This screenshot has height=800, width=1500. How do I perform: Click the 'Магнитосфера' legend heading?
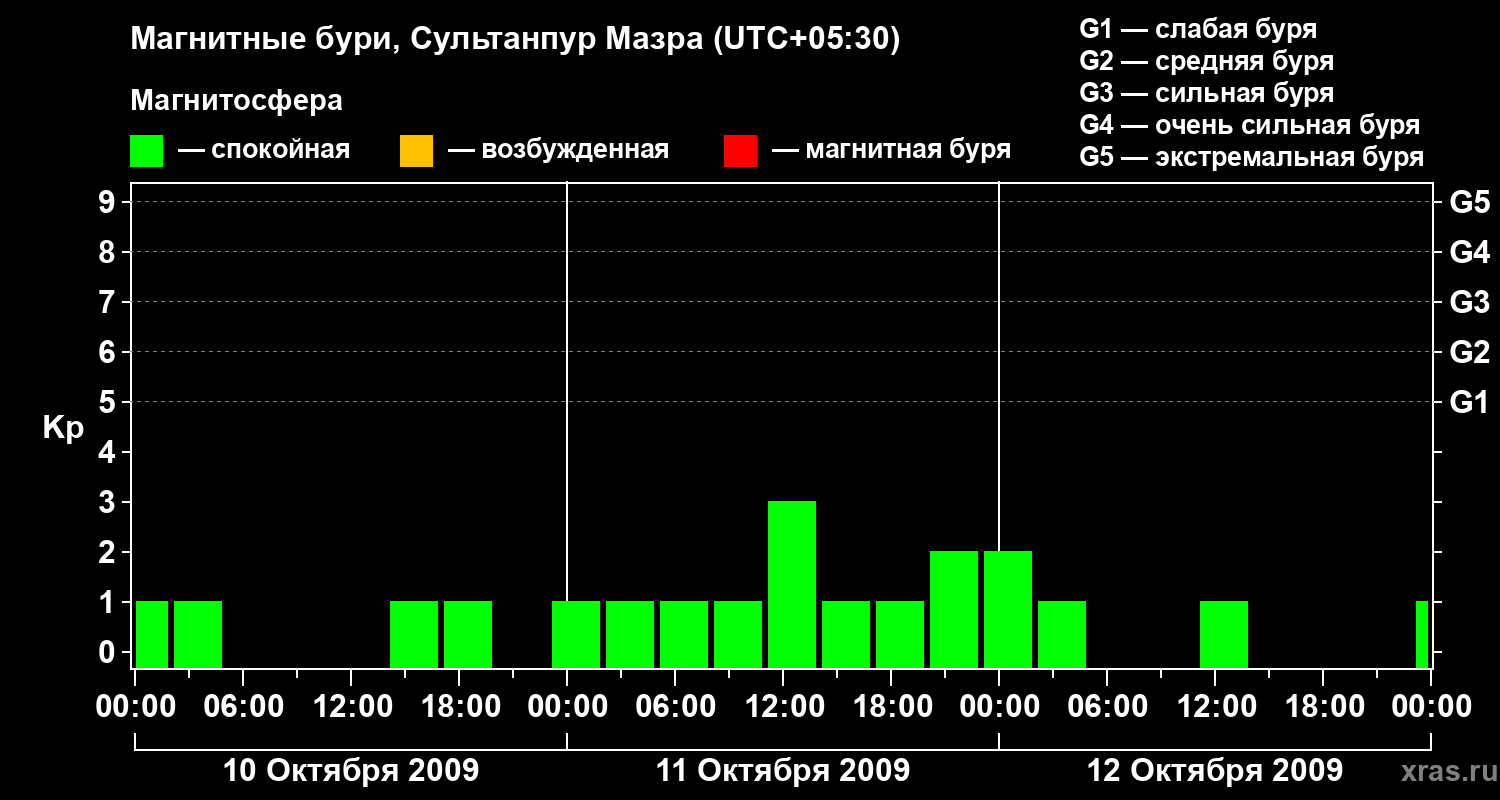236,101
